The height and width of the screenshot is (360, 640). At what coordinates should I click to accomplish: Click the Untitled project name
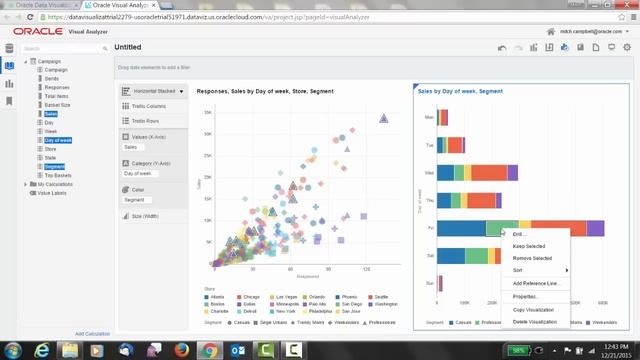point(128,47)
